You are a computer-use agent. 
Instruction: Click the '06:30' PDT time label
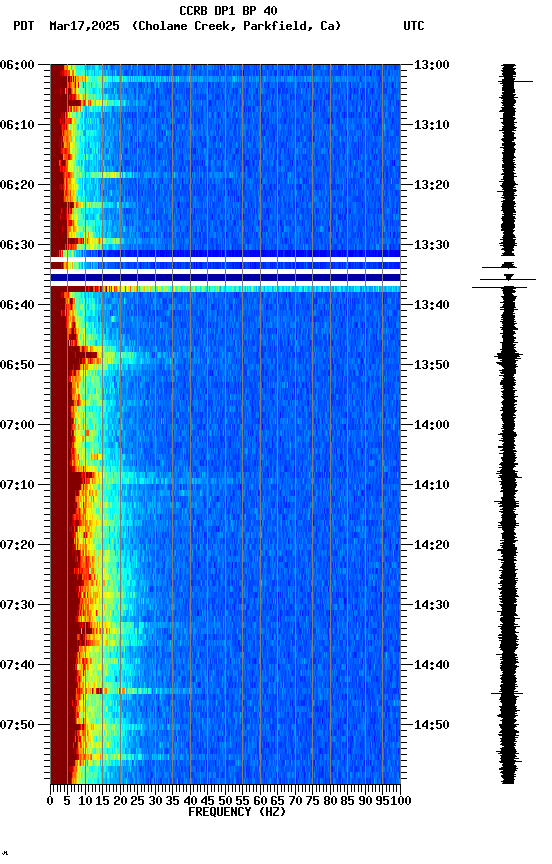[17, 245]
